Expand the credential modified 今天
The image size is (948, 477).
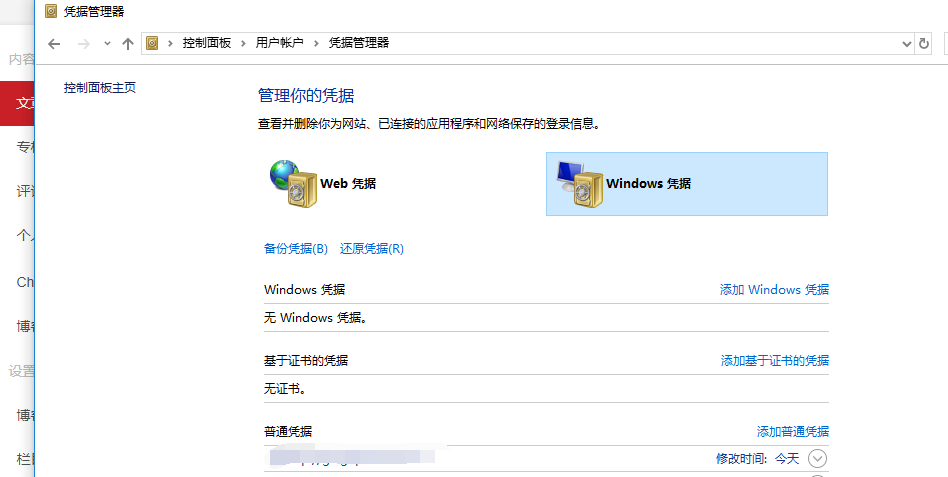817,459
